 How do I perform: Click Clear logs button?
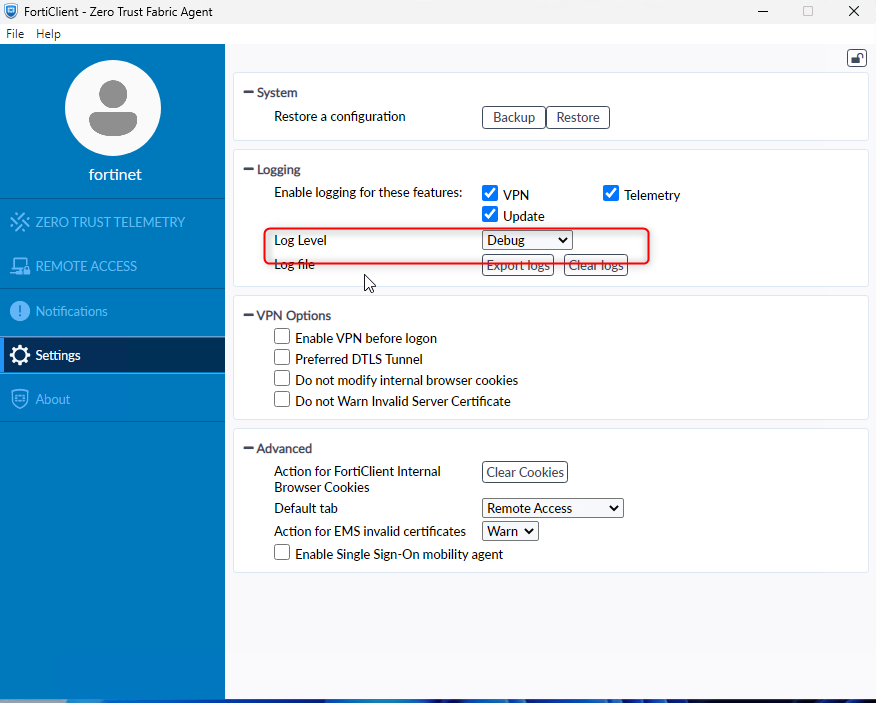(x=596, y=265)
